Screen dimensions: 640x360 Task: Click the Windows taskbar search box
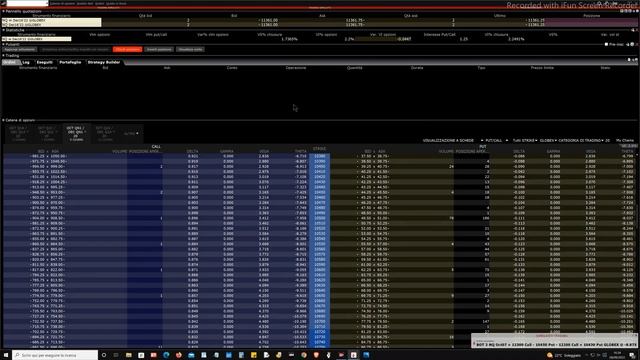[55, 355]
